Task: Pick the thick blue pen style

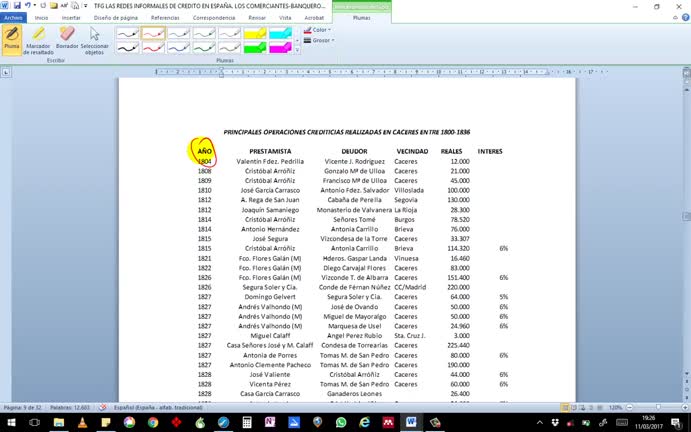Action: point(179,47)
